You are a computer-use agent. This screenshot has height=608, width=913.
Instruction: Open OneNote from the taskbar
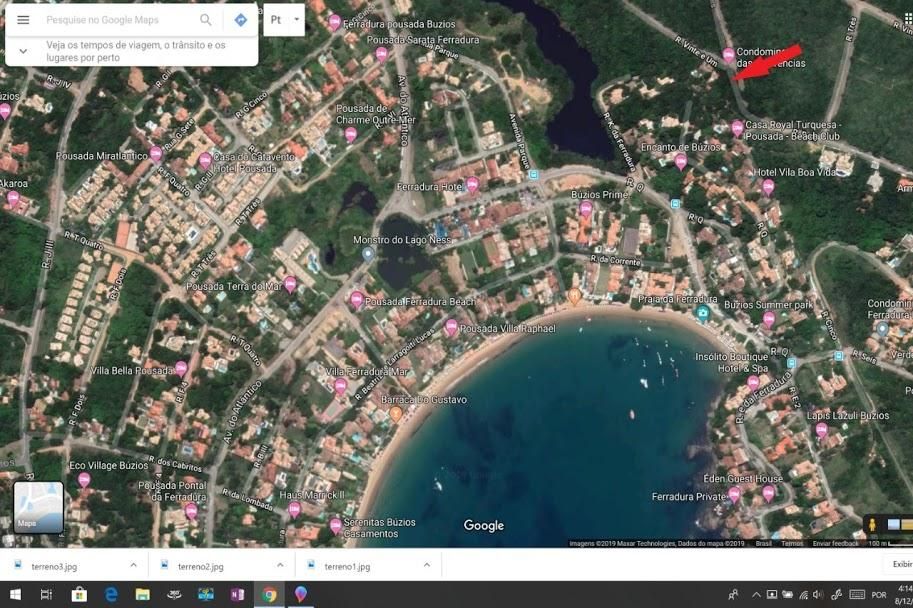click(237, 595)
